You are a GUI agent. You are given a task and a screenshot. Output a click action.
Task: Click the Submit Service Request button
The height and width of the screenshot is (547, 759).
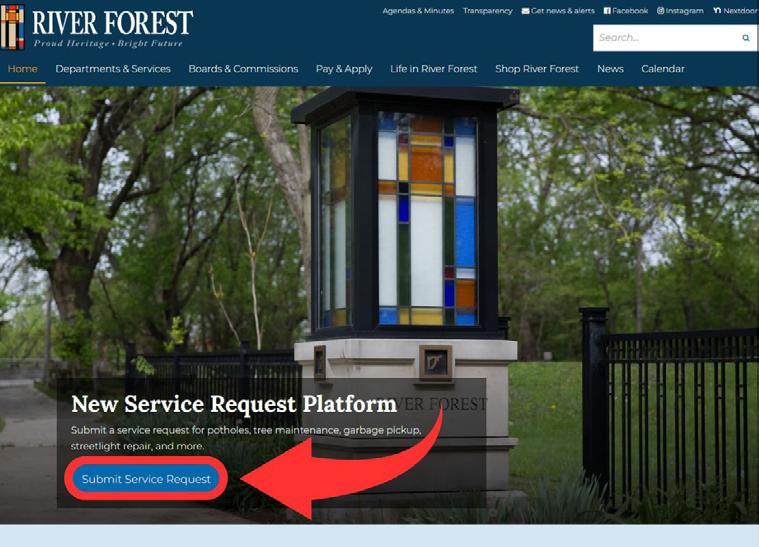click(x=146, y=479)
